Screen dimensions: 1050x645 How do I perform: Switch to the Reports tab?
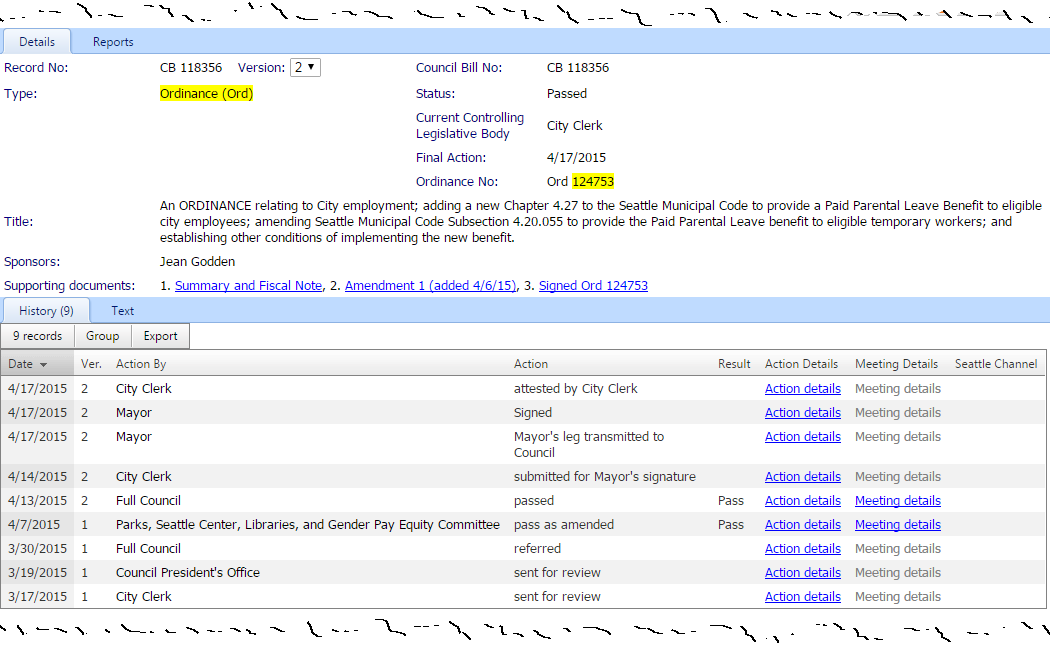pyautogui.click(x=113, y=42)
